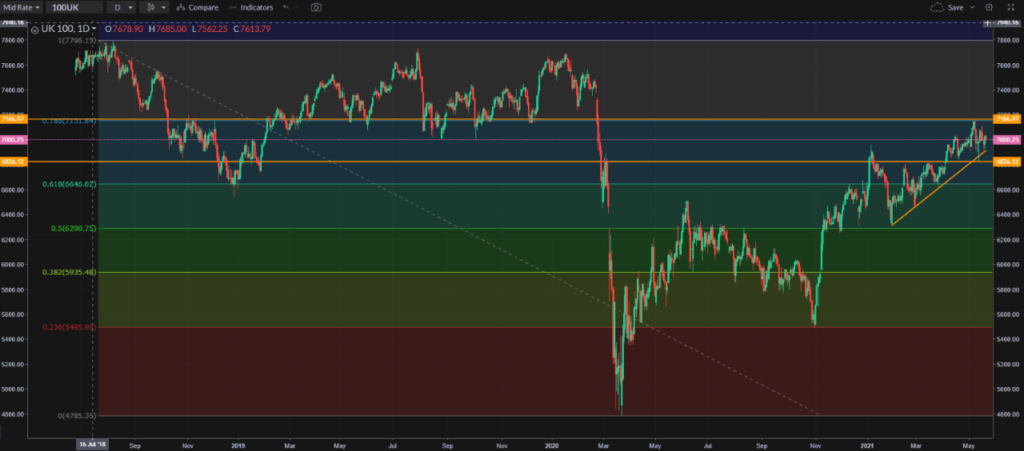Expand the UK 100, 1D legend arrow

(x=93, y=30)
